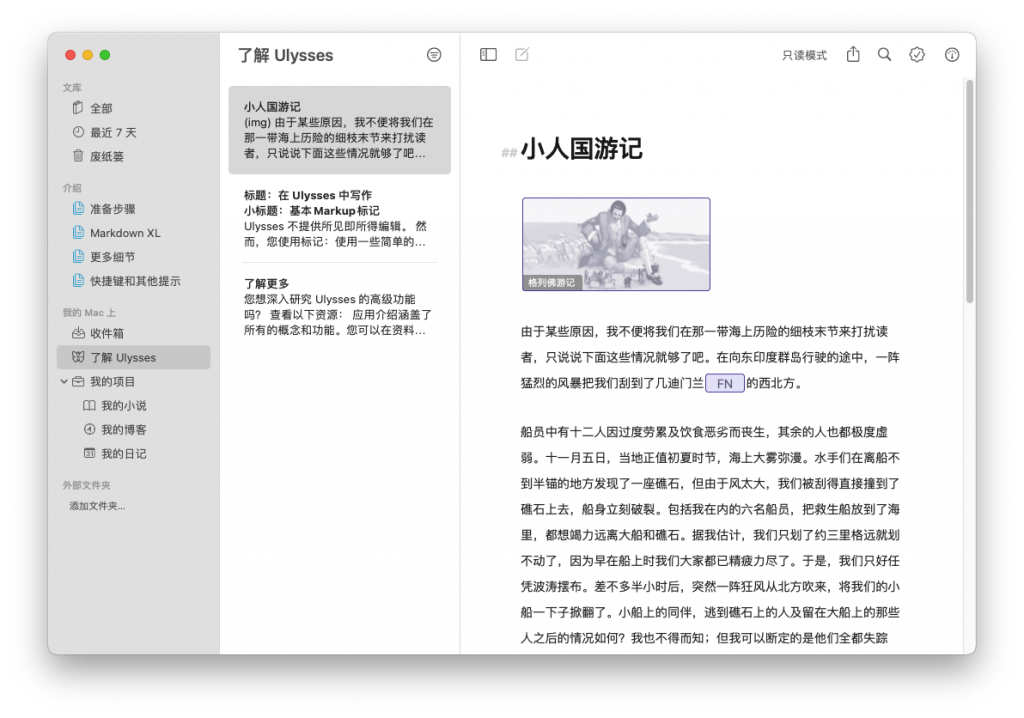This screenshot has width=1024, height=718.
Task: Click 添加文件夹… link
Action: click(97, 506)
